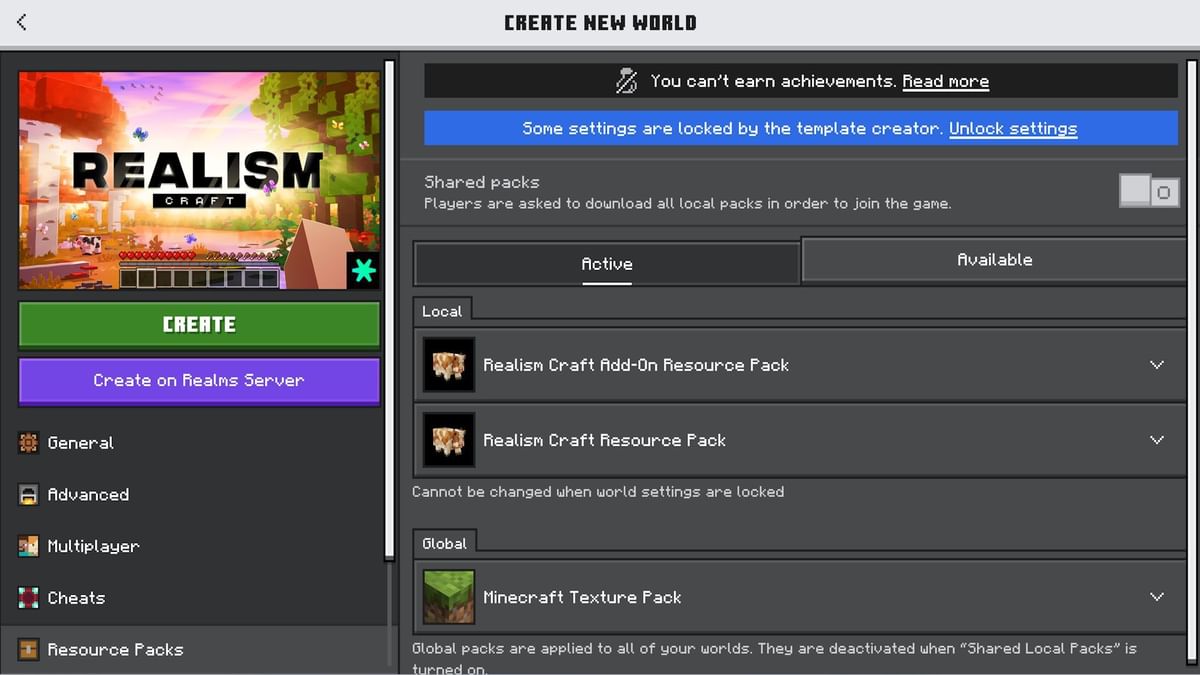
Task: Click Create on Realms Server
Action: (x=198, y=380)
